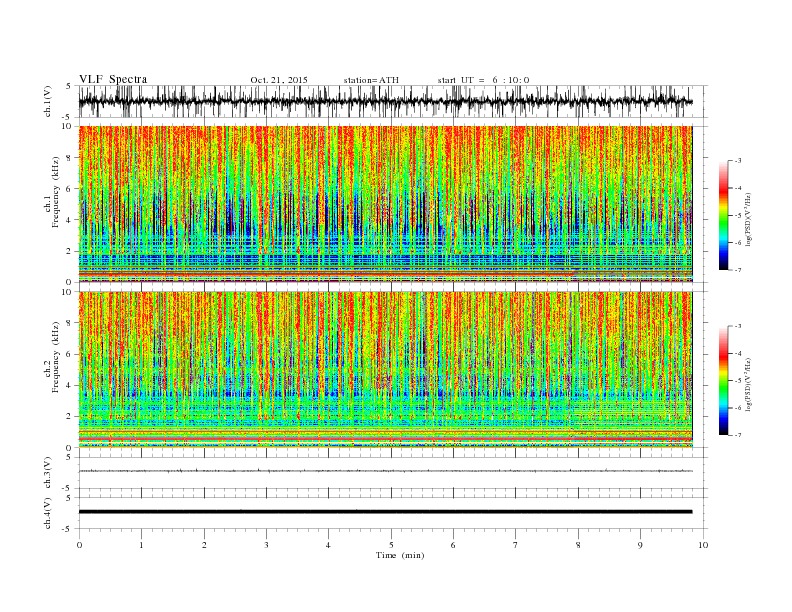Click the ch.2 color bar 'log(PSD)' label

click(750, 384)
